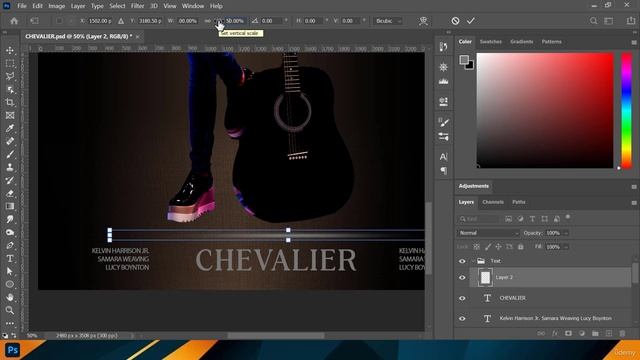This screenshot has height=360, width=640.
Task: Select the Zoom tool
Action: pos(10,310)
